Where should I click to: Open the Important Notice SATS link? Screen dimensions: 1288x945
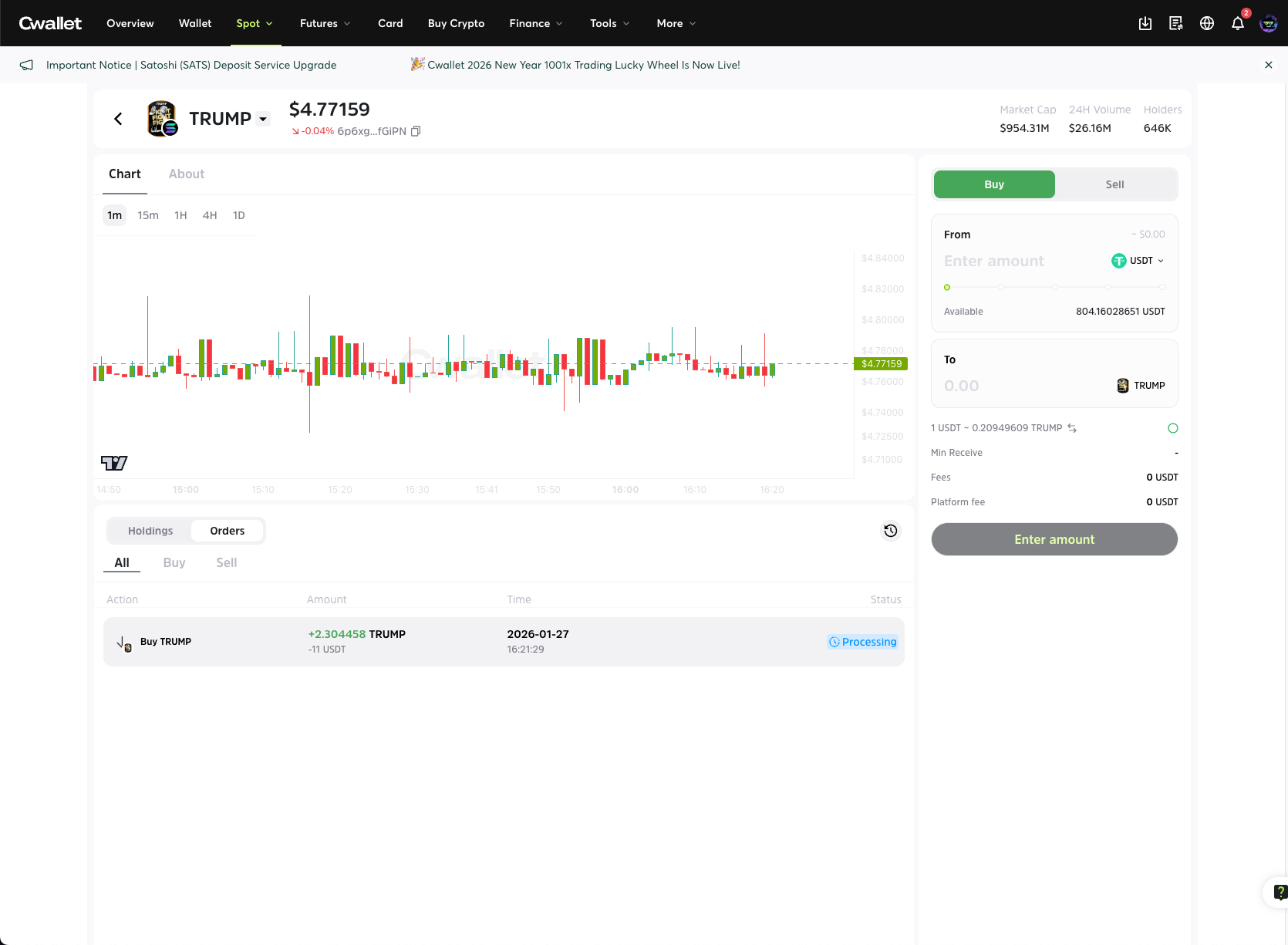(191, 65)
